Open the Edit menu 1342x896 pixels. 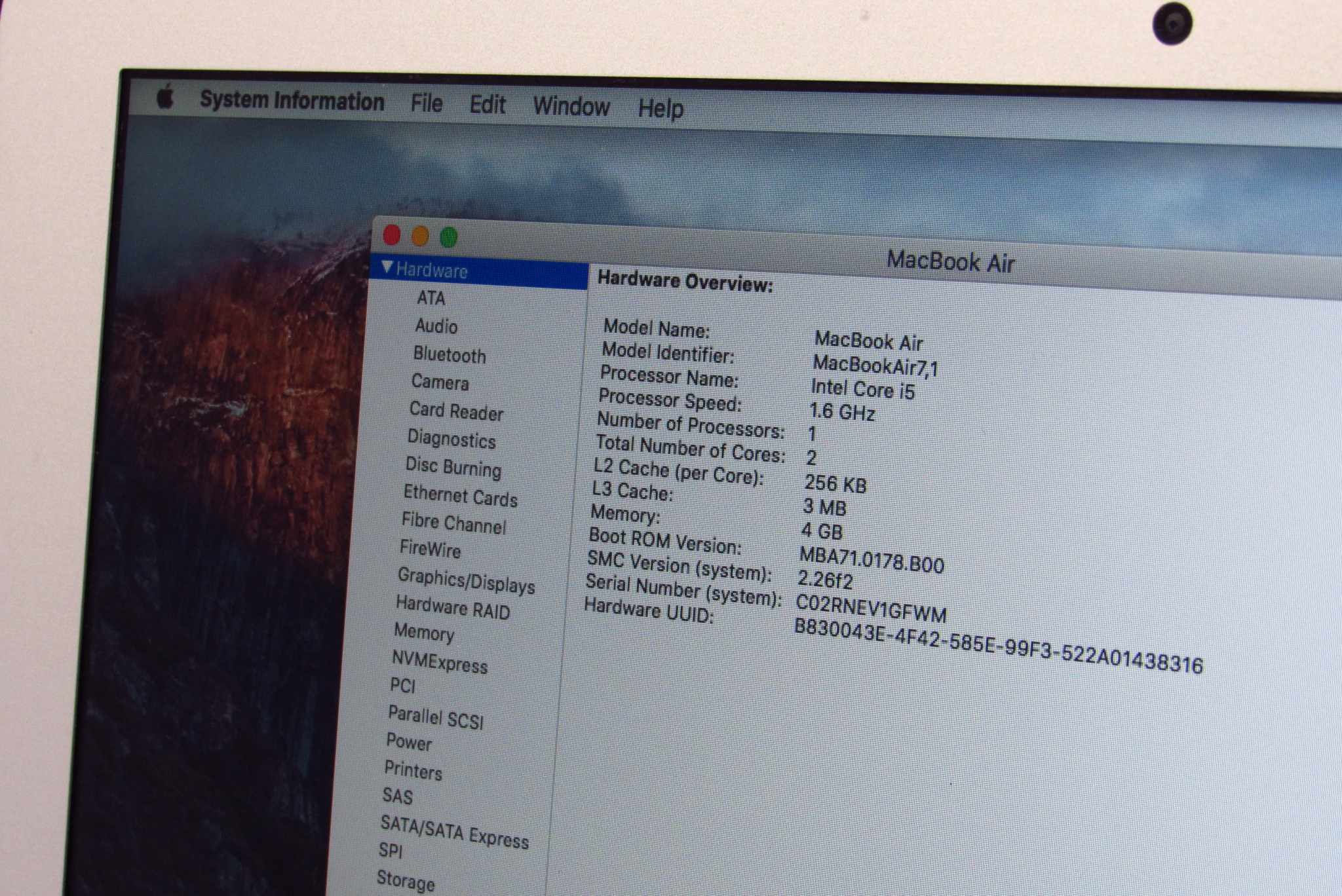(488, 105)
